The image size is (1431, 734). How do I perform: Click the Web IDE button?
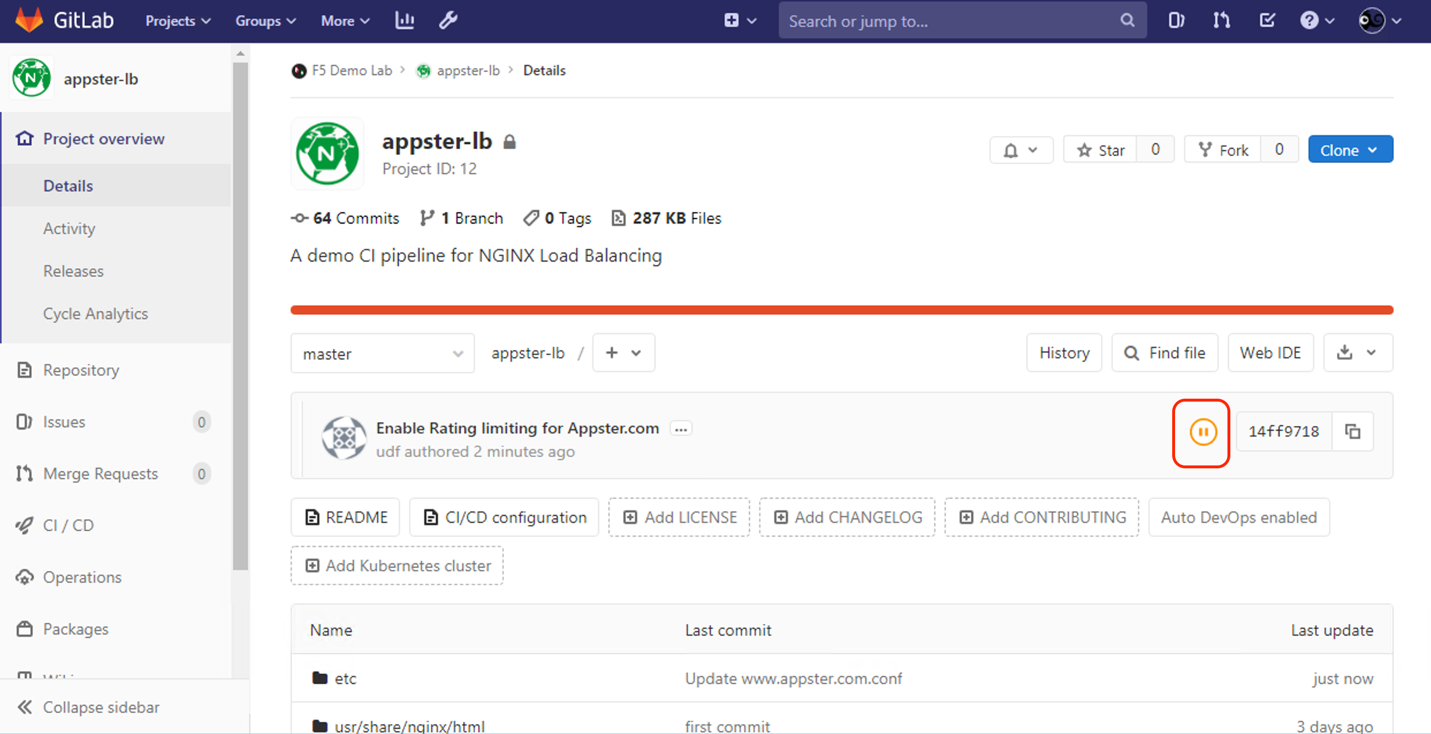click(x=1270, y=353)
